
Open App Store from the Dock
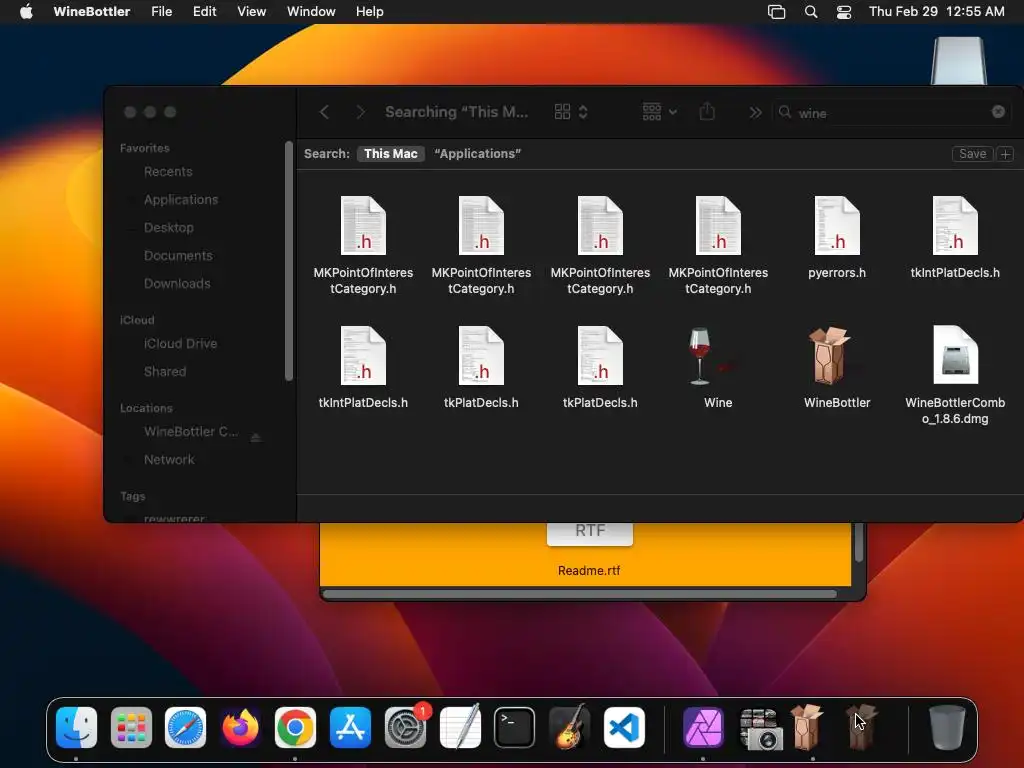(x=350, y=727)
